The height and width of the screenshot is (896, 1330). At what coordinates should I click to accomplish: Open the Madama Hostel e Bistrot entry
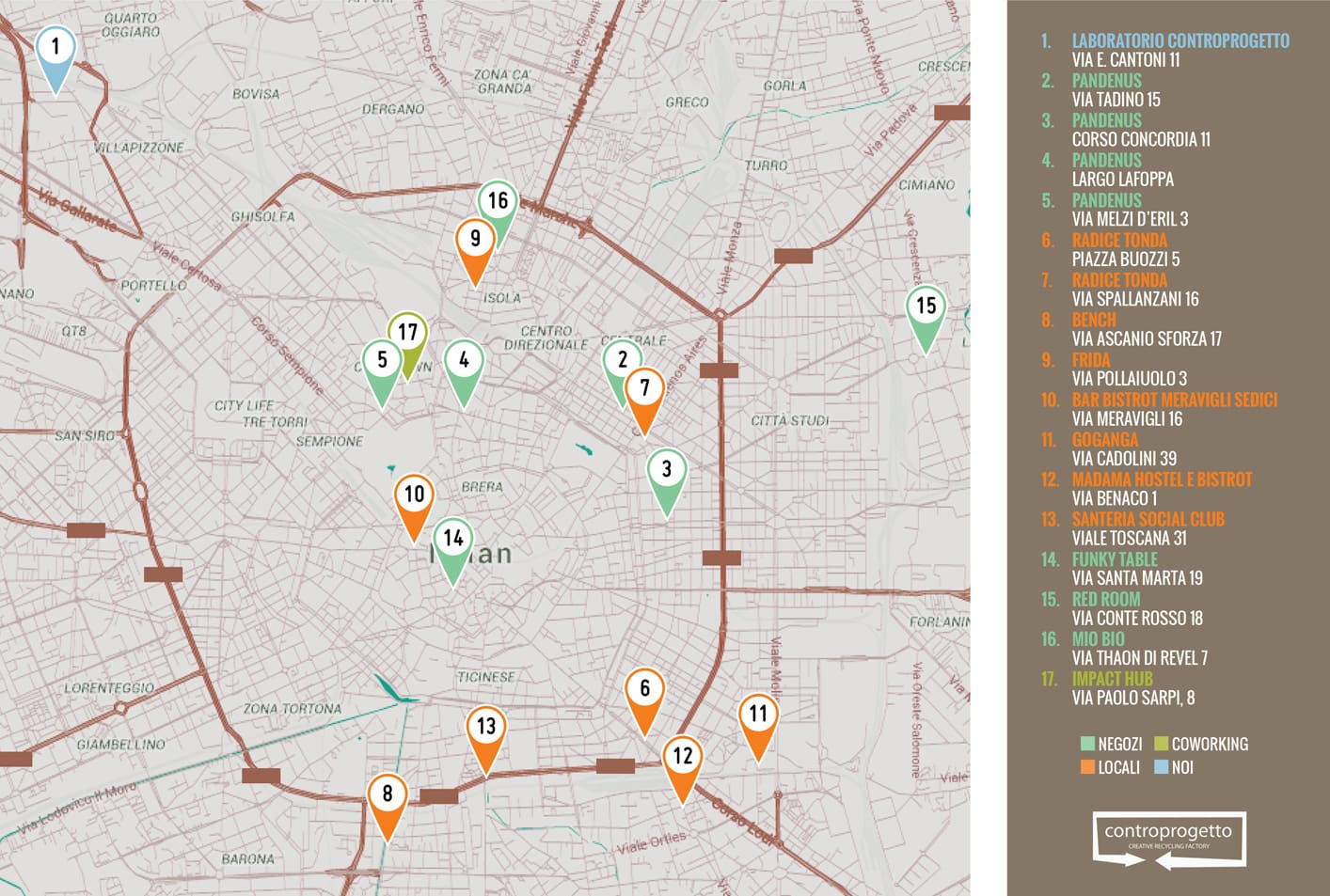(1163, 479)
